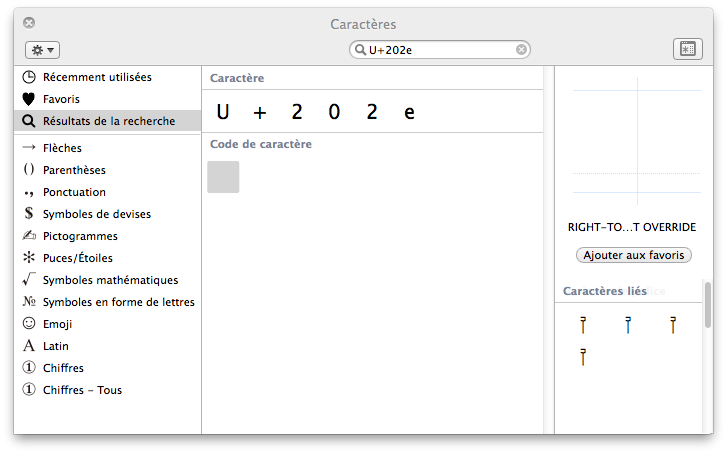Open Symboles de devises category

(96, 214)
